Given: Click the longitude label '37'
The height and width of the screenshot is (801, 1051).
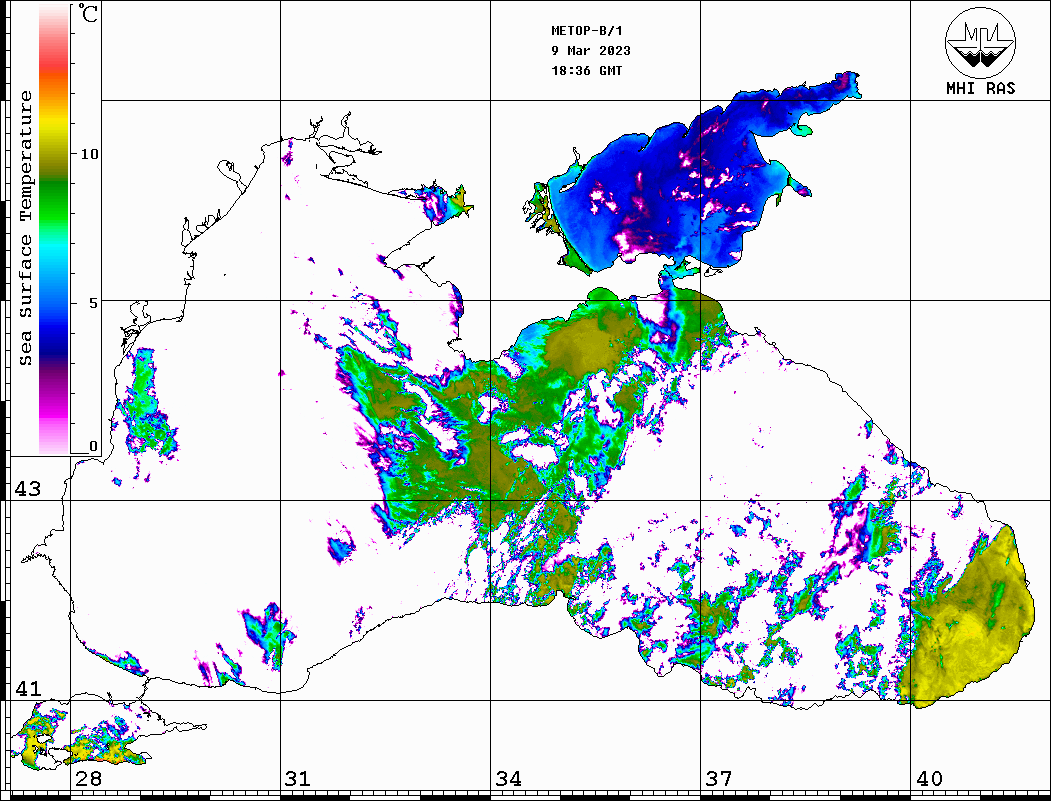Looking at the screenshot, I should 719,779.
